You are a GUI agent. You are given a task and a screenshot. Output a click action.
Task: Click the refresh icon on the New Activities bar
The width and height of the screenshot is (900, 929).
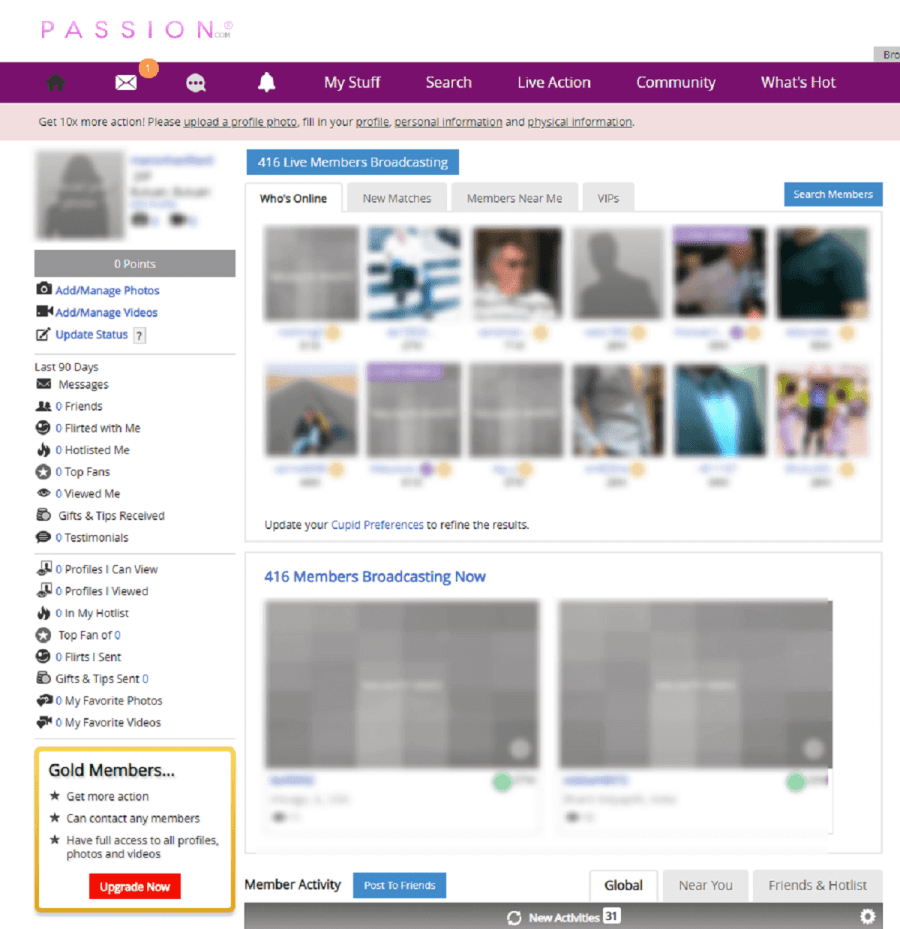[514, 916]
